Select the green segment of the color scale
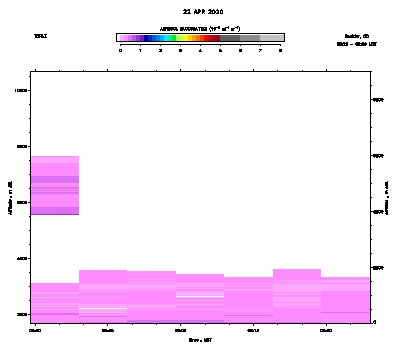This screenshot has width=400, height=360. [x=174, y=38]
